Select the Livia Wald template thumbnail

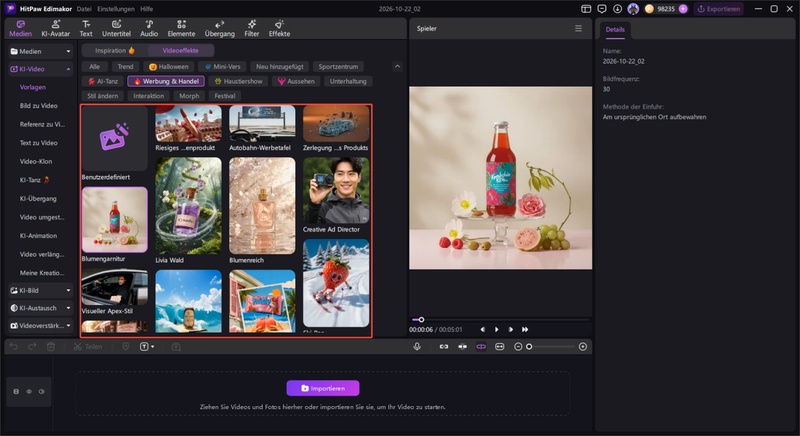pyautogui.click(x=188, y=206)
